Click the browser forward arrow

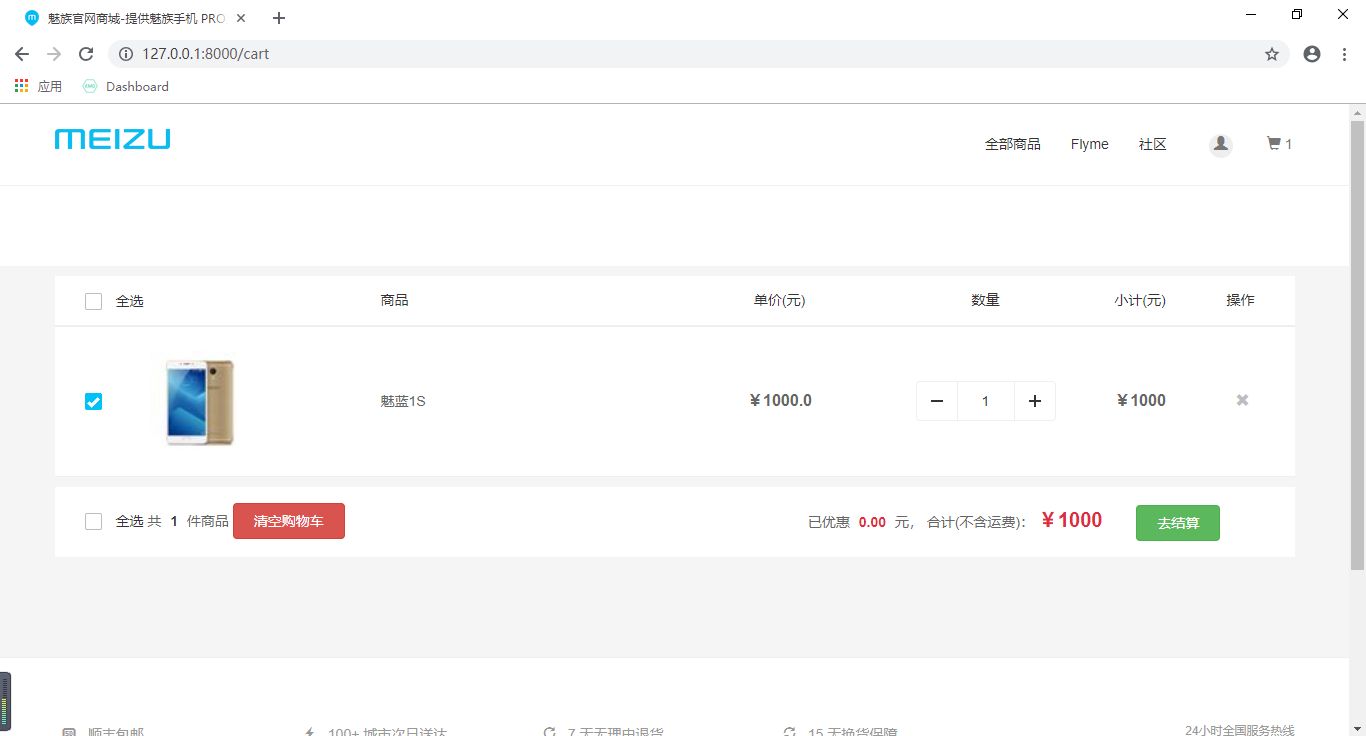click(54, 54)
